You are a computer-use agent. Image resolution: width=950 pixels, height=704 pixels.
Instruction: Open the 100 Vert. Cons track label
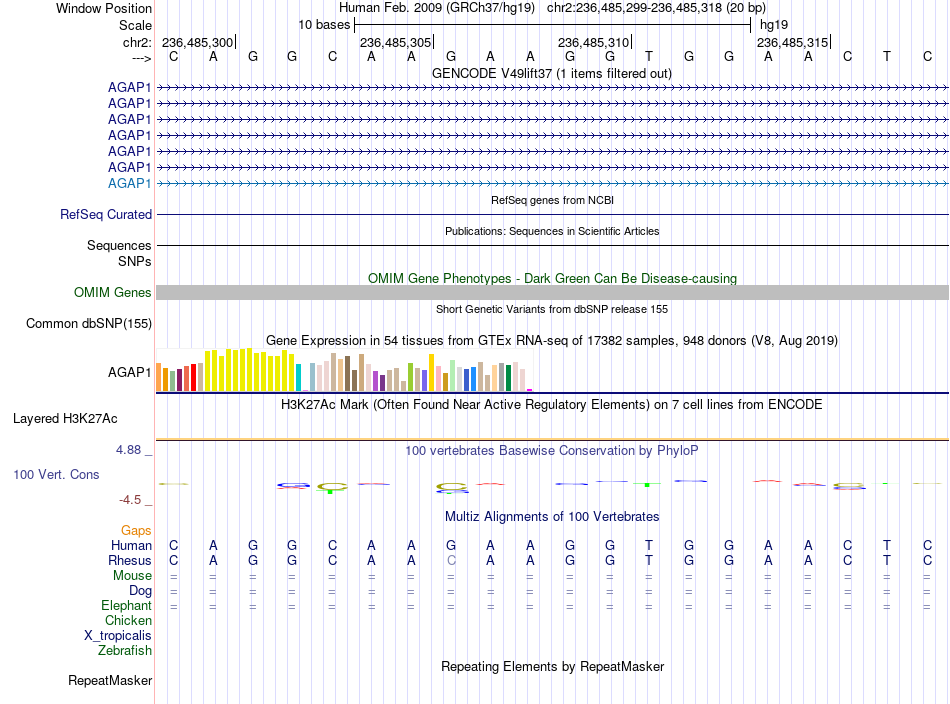[x=56, y=474]
